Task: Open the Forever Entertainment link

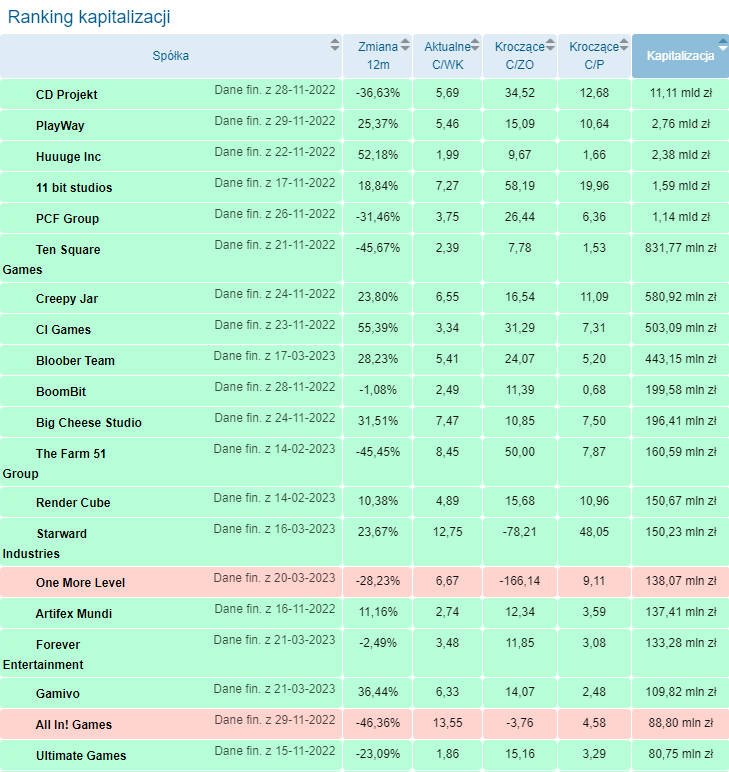Action: click(43, 654)
